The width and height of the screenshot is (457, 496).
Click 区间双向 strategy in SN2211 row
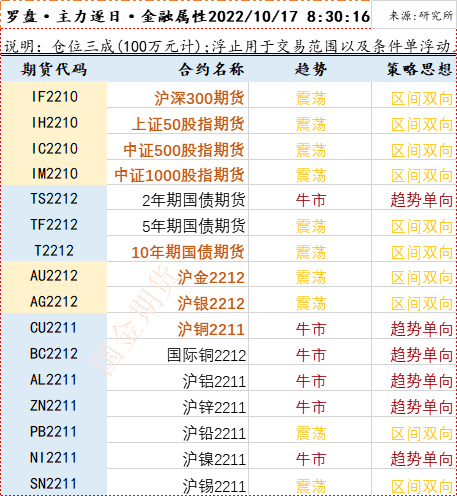point(422,486)
